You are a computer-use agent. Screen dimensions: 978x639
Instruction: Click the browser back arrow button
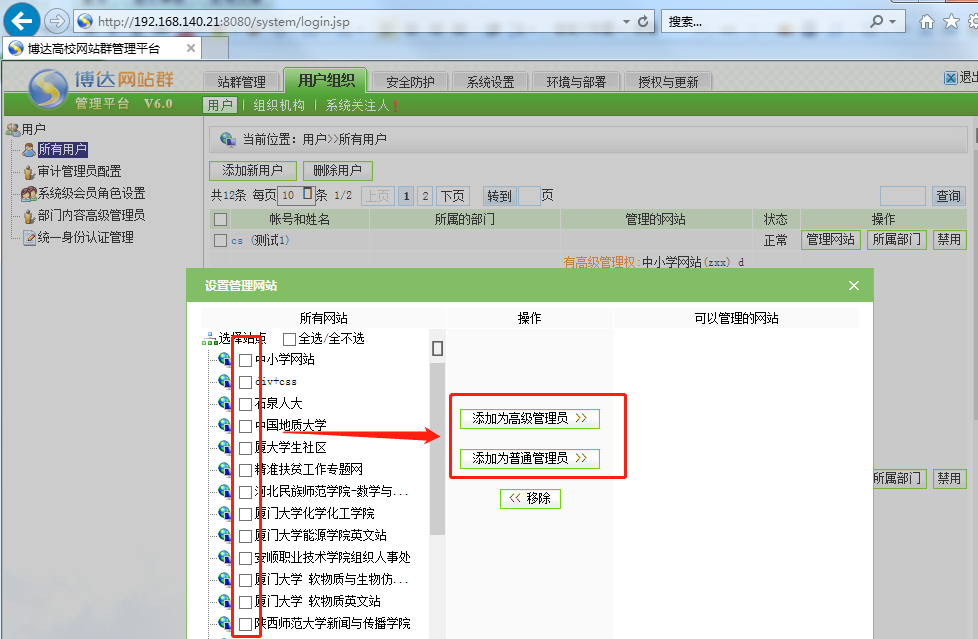[x=22, y=20]
